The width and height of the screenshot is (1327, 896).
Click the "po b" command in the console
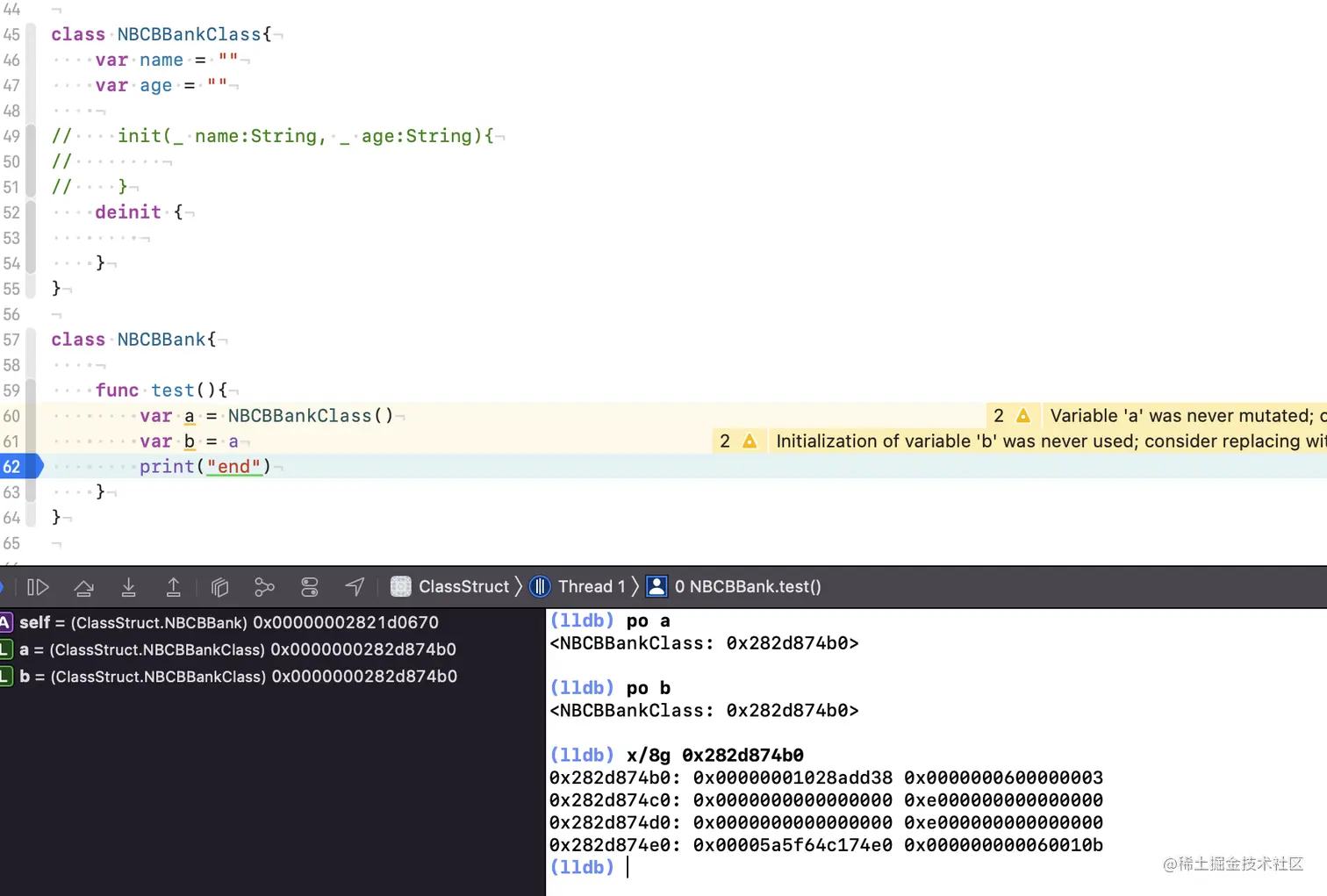pos(649,688)
